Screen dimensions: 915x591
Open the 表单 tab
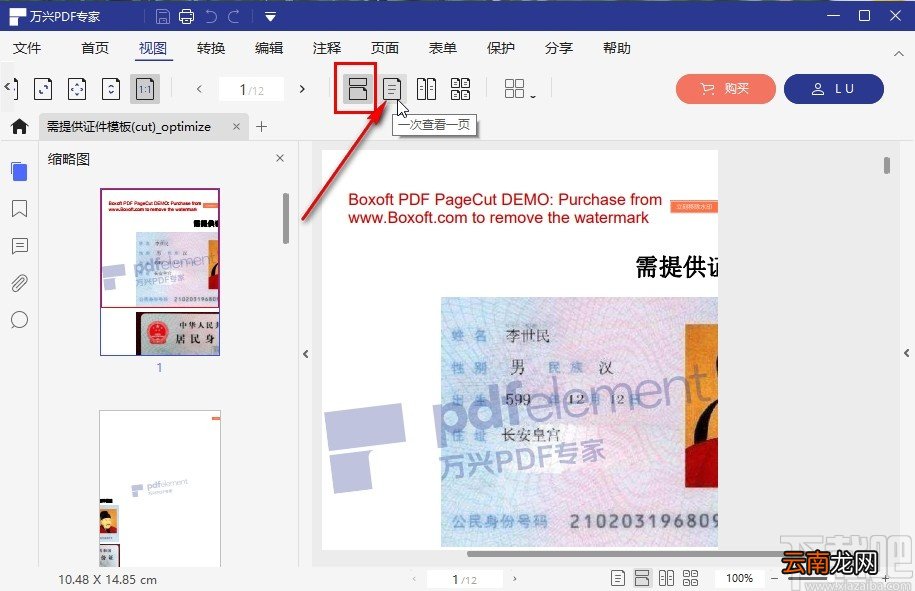[443, 48]
